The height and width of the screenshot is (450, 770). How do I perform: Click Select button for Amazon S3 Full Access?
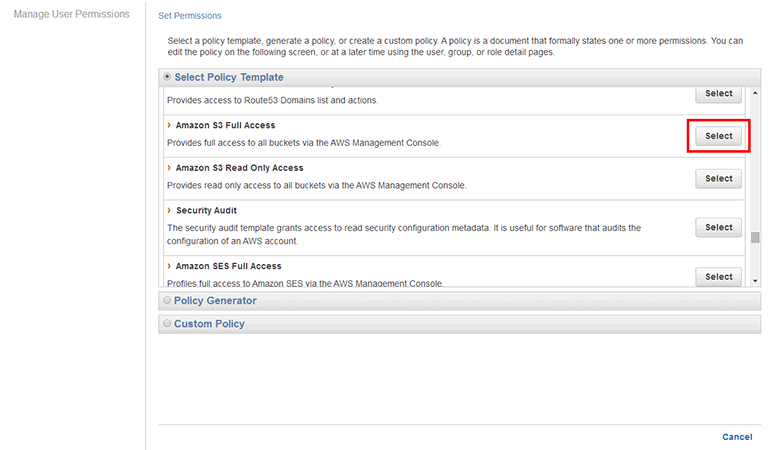point(719,136)
